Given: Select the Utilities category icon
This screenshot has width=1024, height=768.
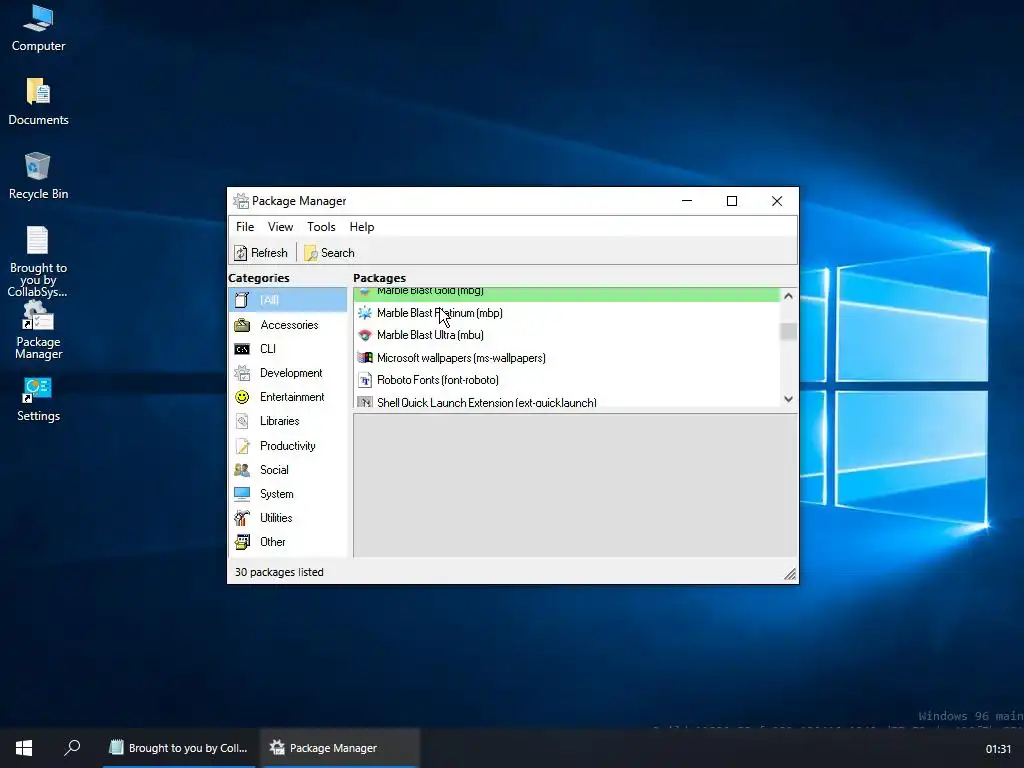Looking at the screenshot, I should click(242, 518).
